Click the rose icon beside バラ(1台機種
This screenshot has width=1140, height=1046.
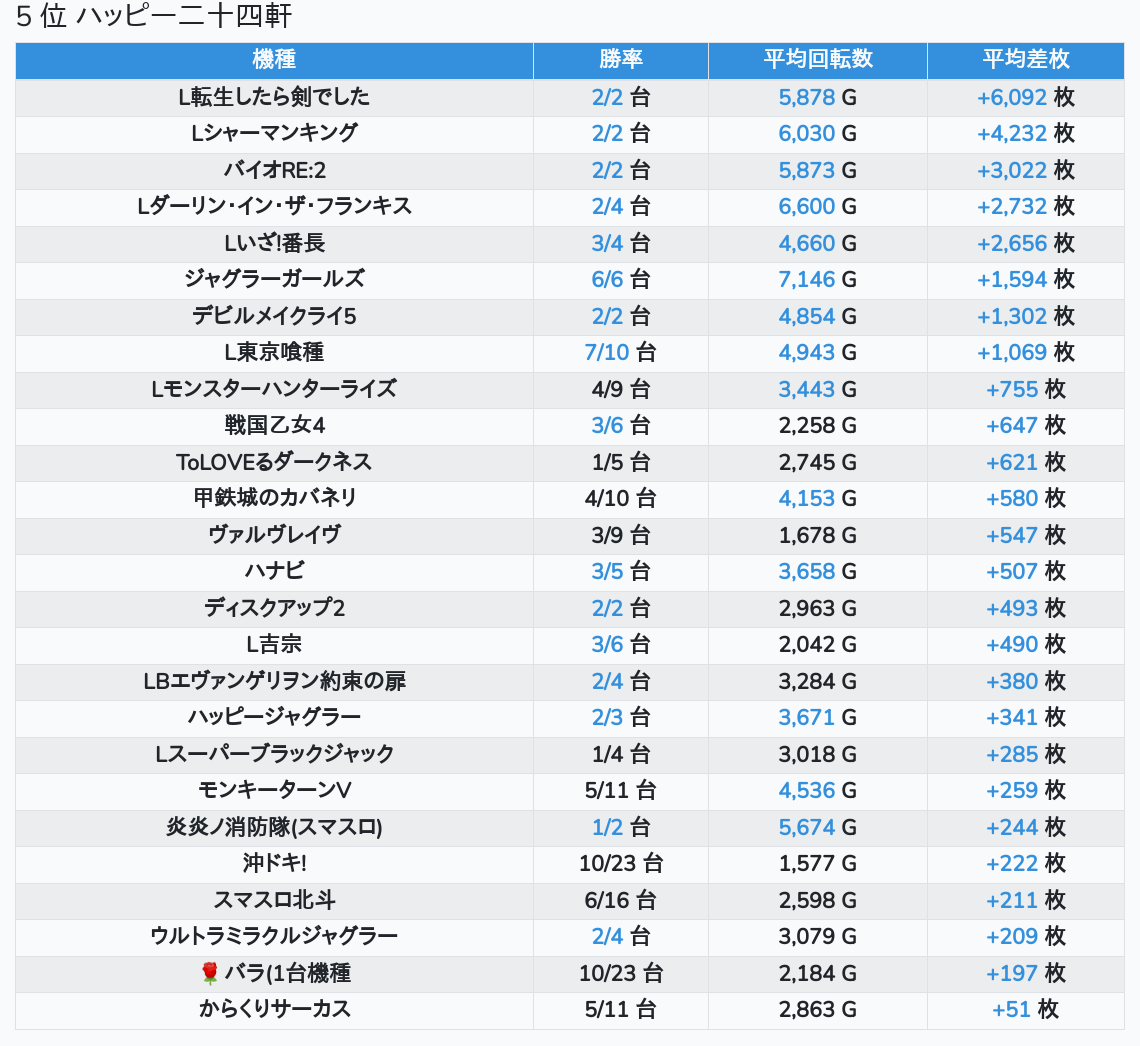click(x=209, y=973)
